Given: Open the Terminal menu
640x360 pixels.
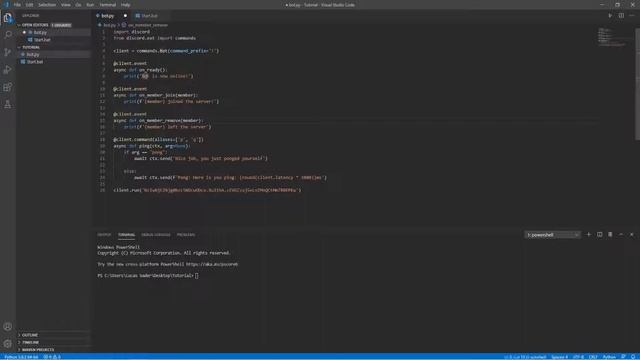Looking at the screenshot, I should [x=108, y=5].
